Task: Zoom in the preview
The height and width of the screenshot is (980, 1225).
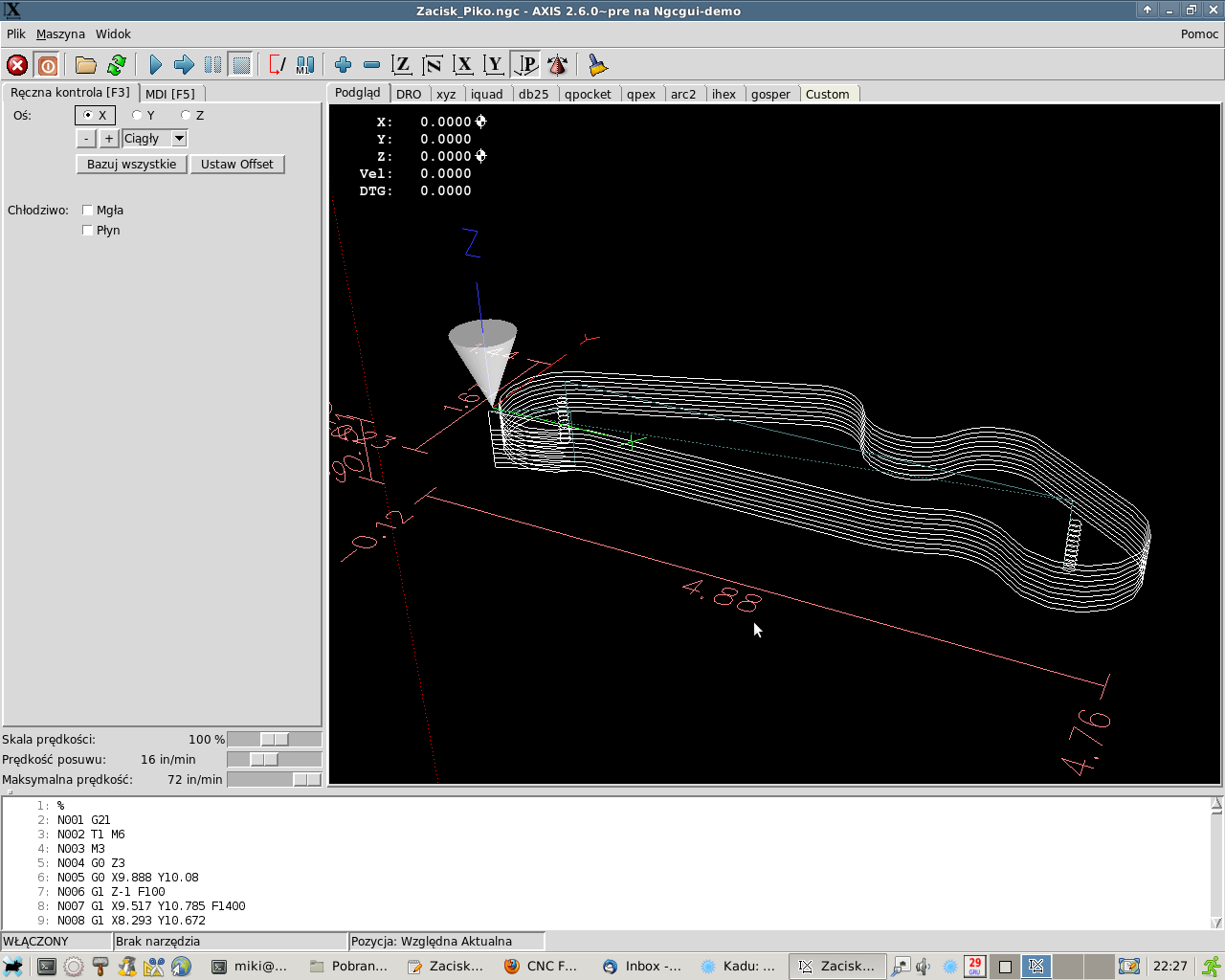Action: (x=343, y=65)
